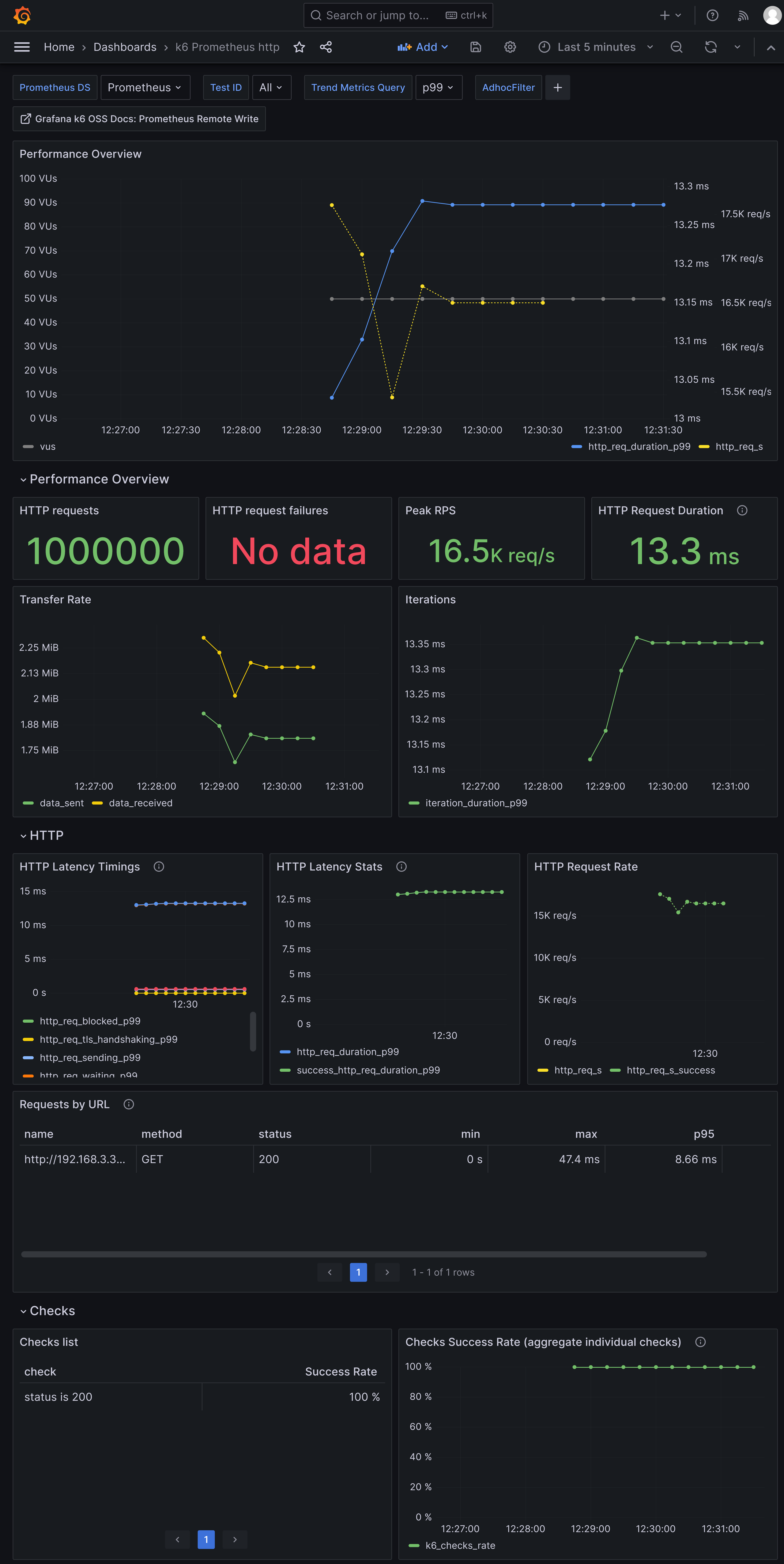Open Iterations panel title menu
Viewport: 784px width, 1564px height.
[430, 599]
